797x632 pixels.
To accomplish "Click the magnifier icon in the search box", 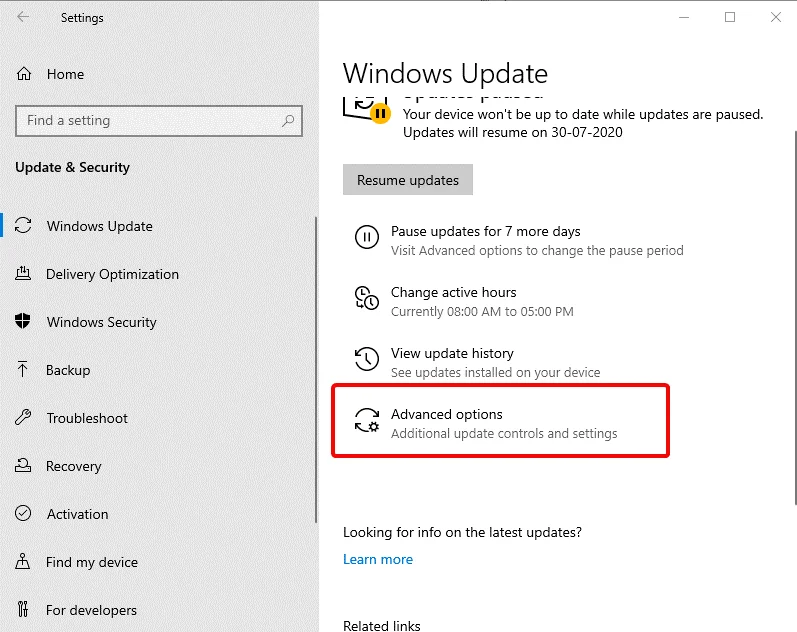I will [288, 121].
